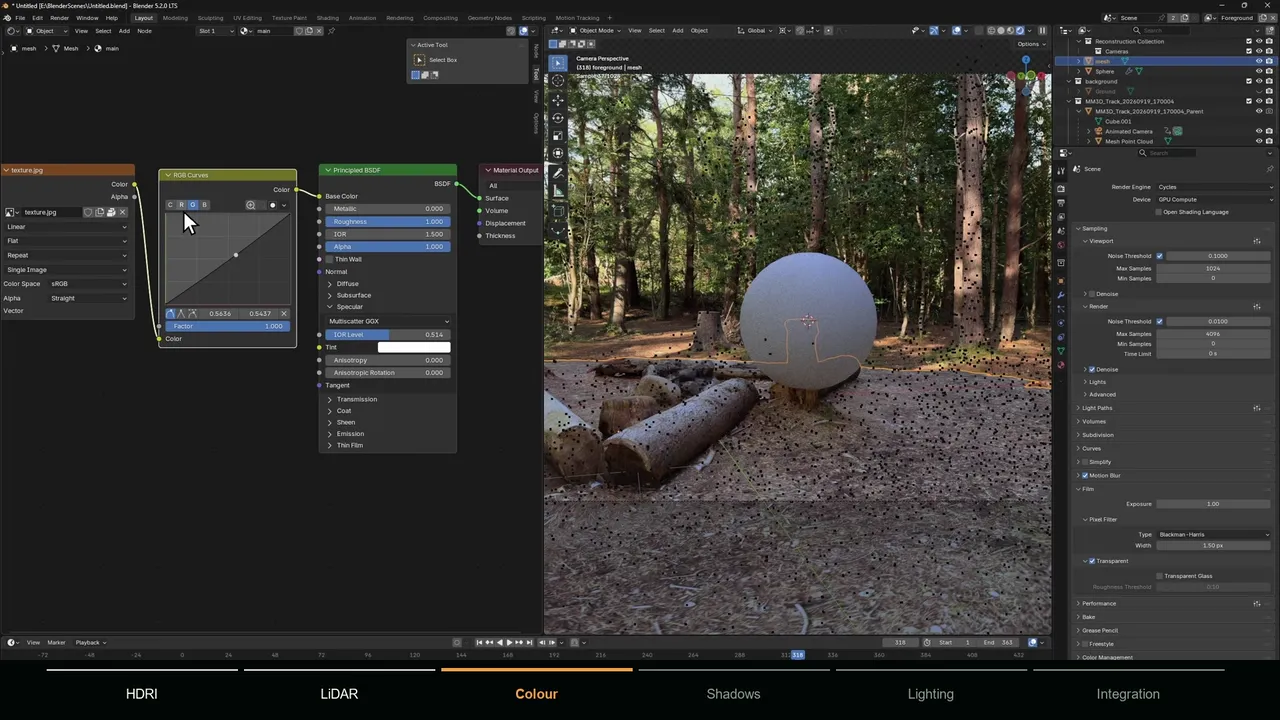The height and width of the screenshot is (720, 1280).
Task: Open the File menu
Action: click(20, 18)
